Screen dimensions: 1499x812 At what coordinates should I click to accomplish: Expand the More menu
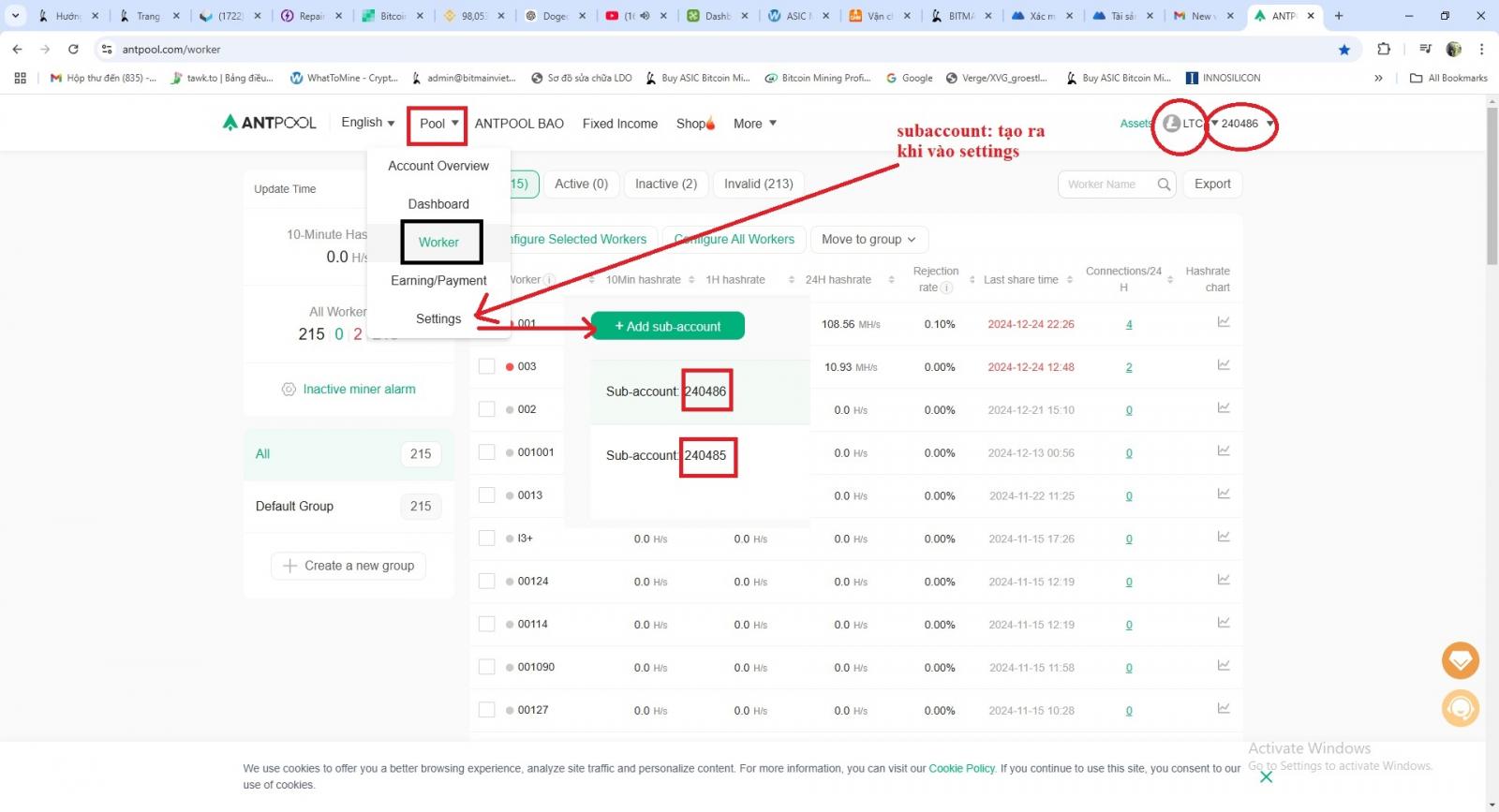(x=755, y=124)
